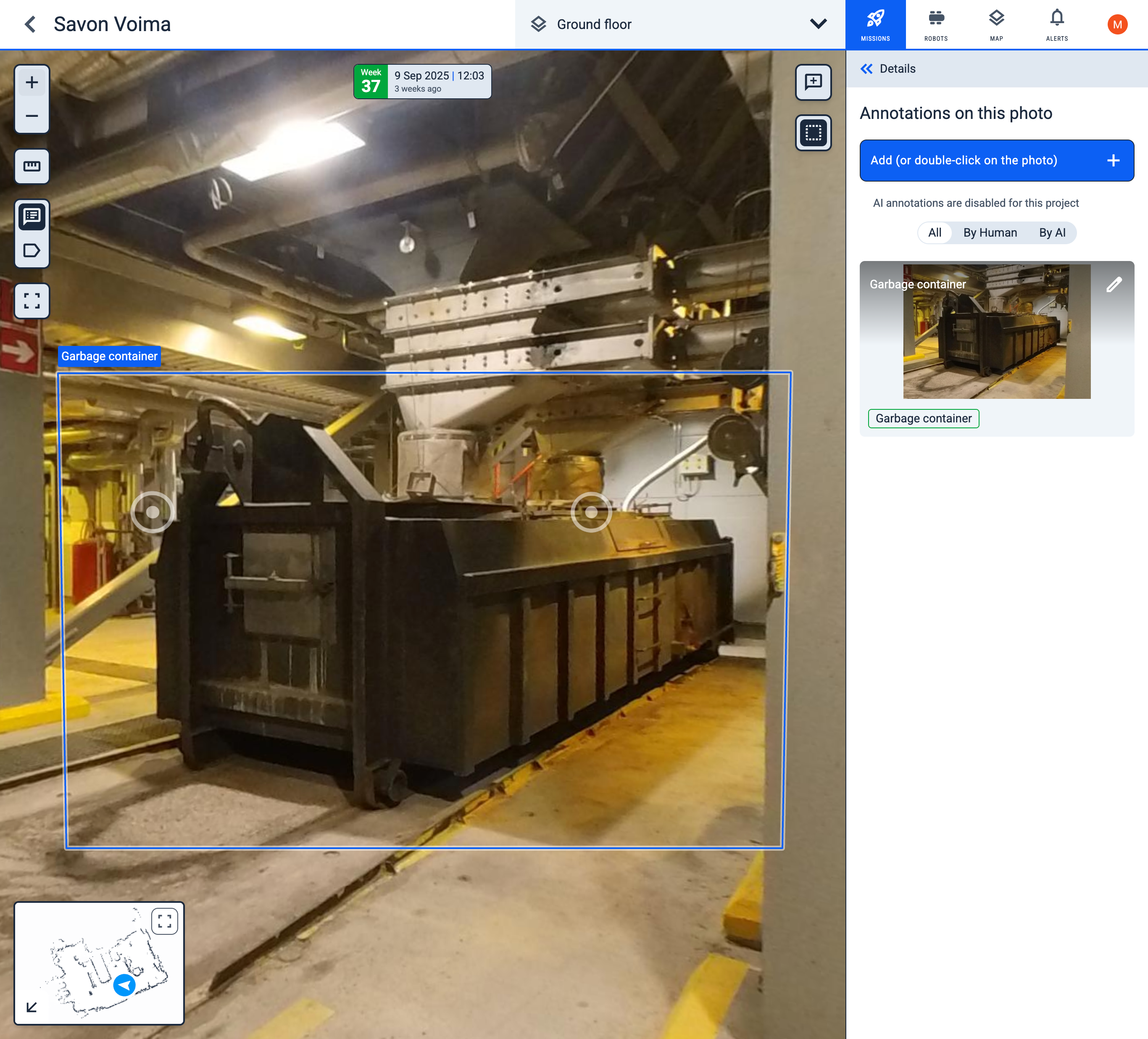
Task: Go back from Savon Voima
Action: [30, 24]
